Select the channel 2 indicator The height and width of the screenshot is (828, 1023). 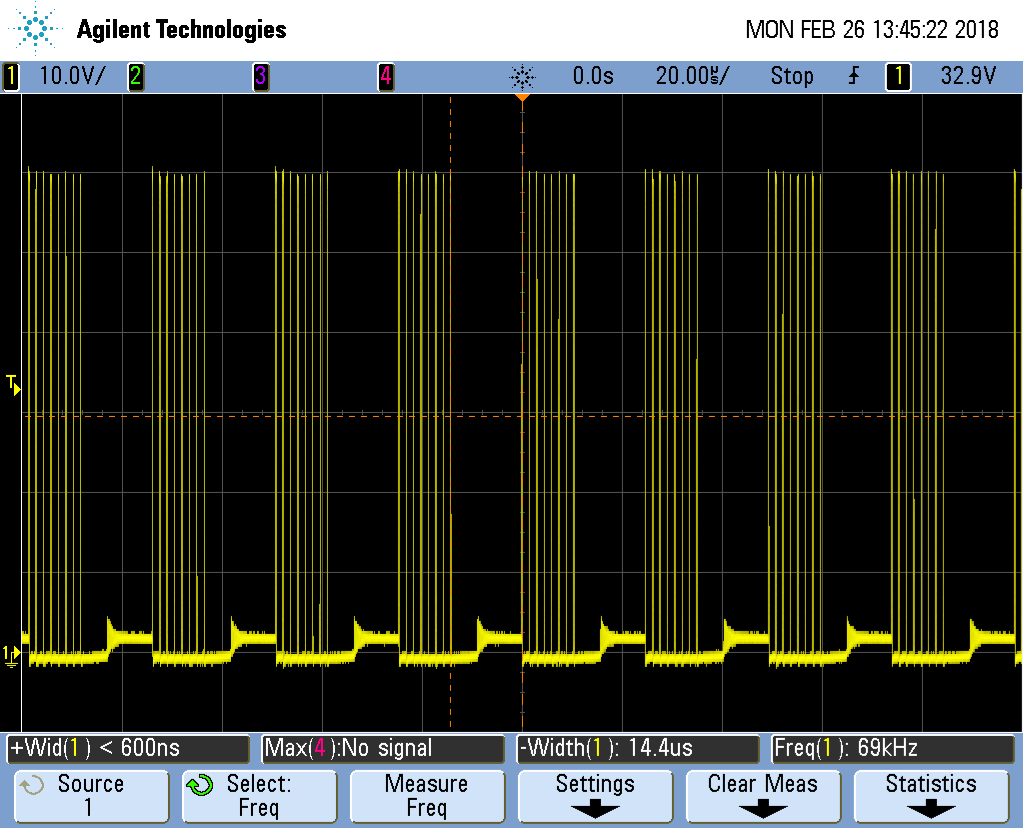click(x=136, y=76)
